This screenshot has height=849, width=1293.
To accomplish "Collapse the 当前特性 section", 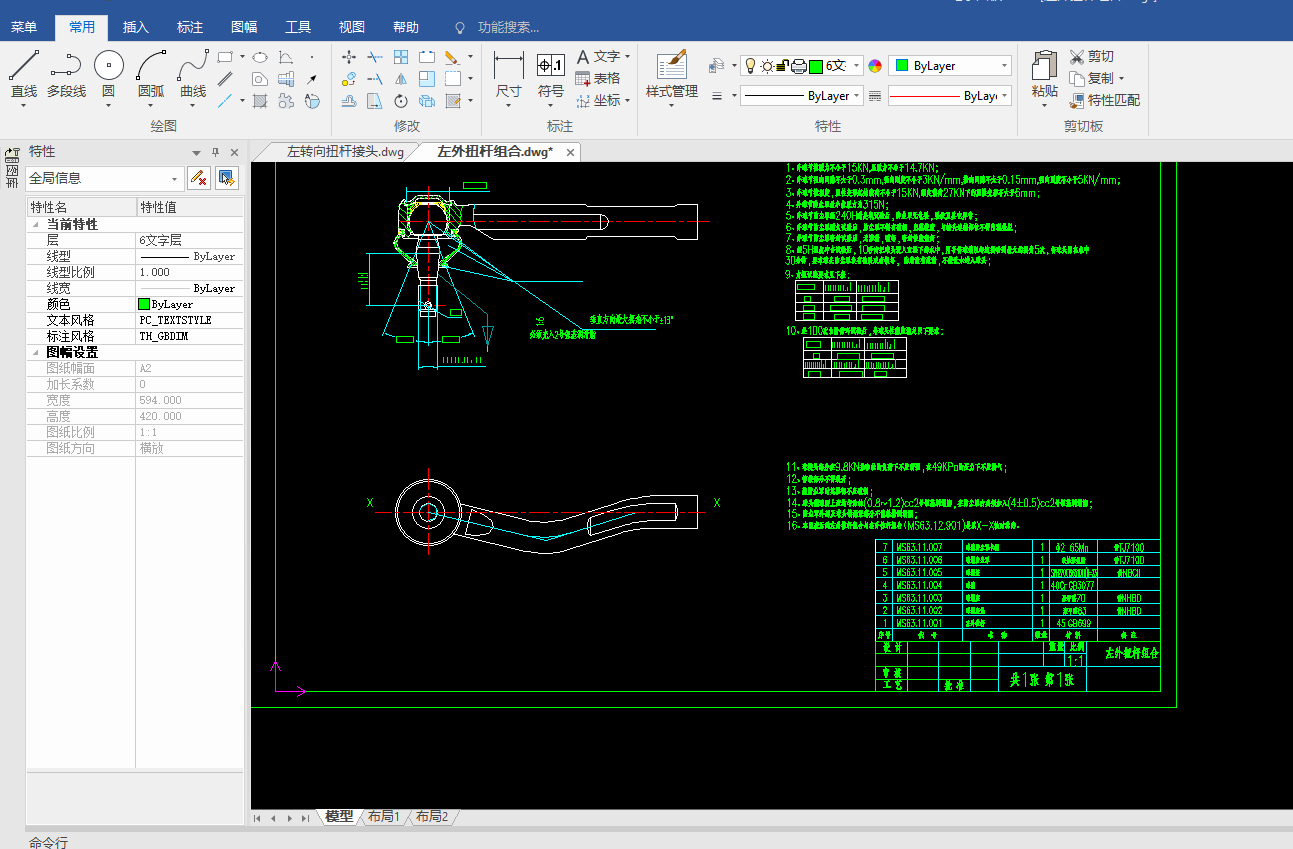I will pyautogui.click(x=35, y=225).
